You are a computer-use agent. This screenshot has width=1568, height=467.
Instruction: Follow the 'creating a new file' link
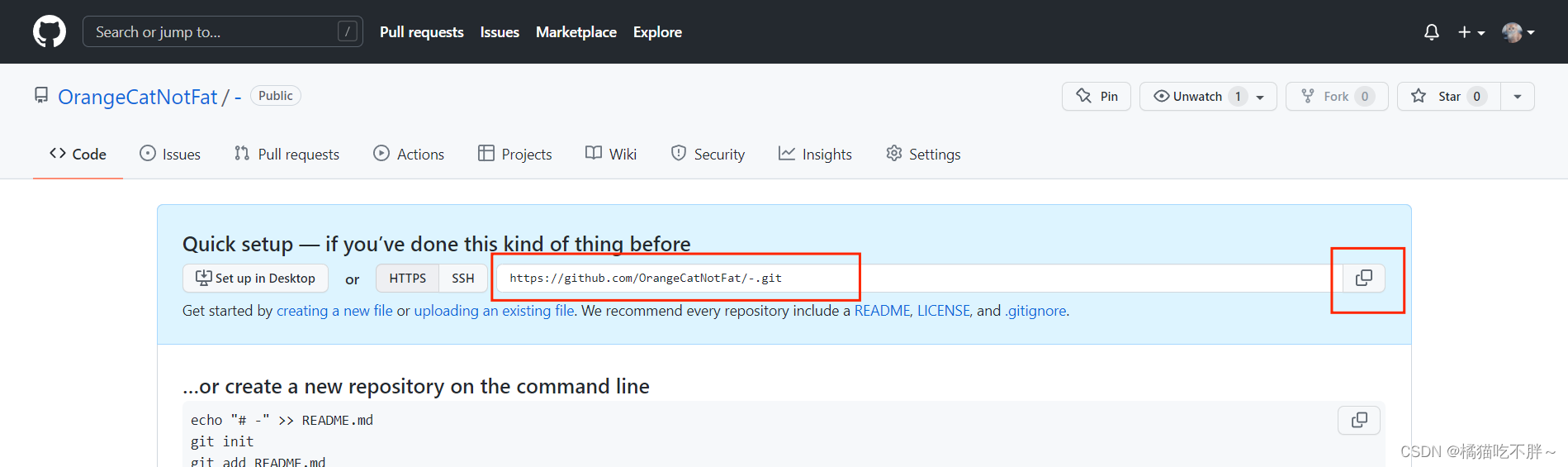334,311
